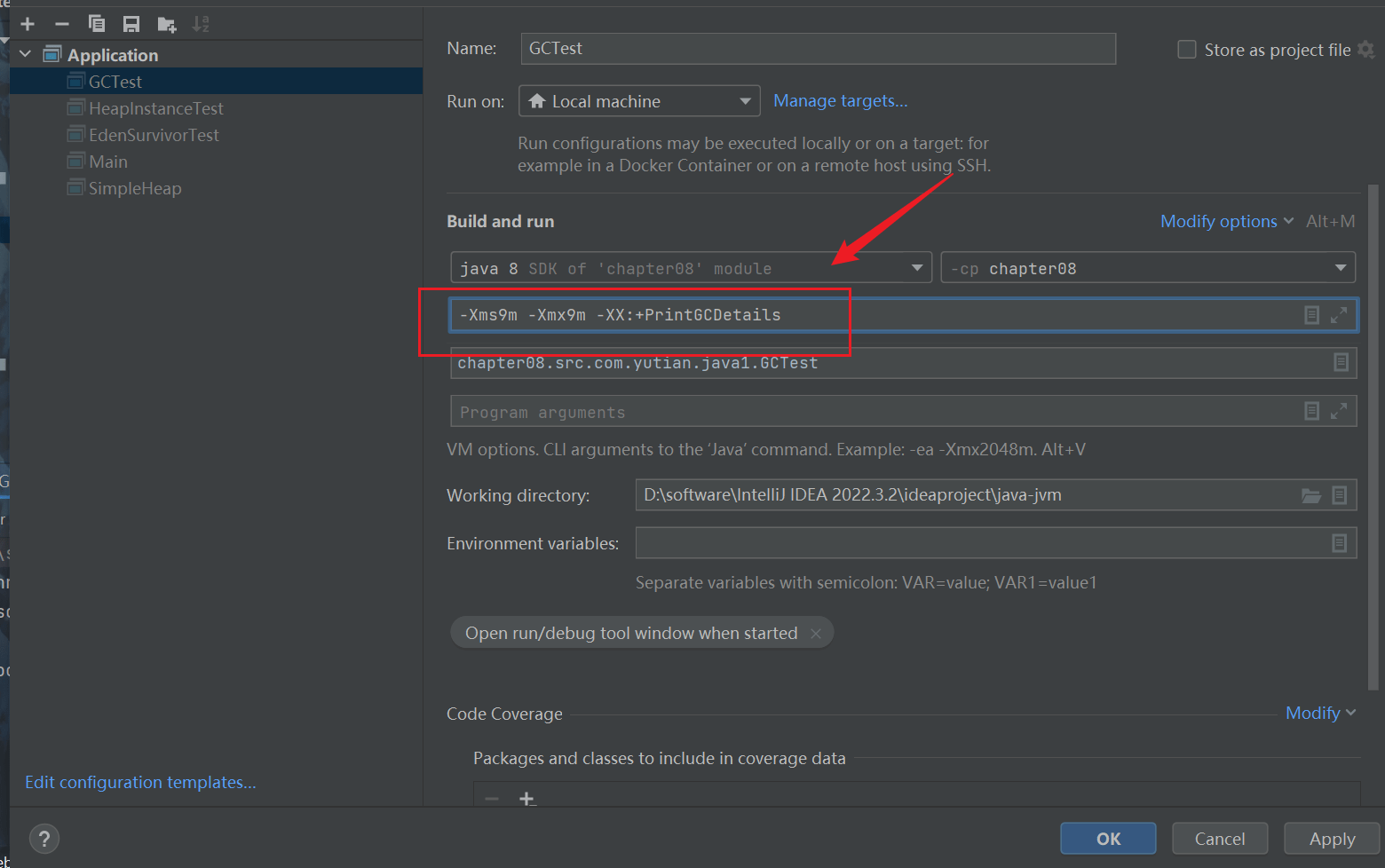
Task: Click the Add New Configuration plus icon
Action: 28,24
